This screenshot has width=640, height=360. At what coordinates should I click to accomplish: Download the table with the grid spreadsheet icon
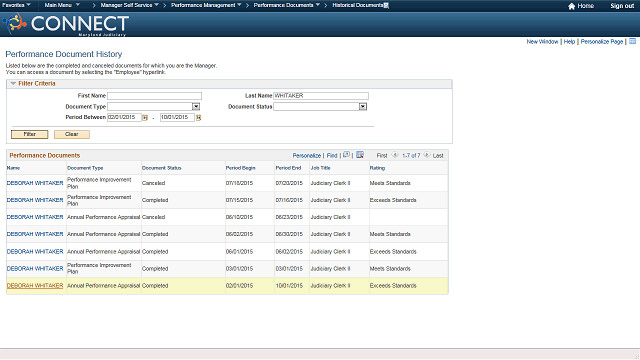pos(360,155)
